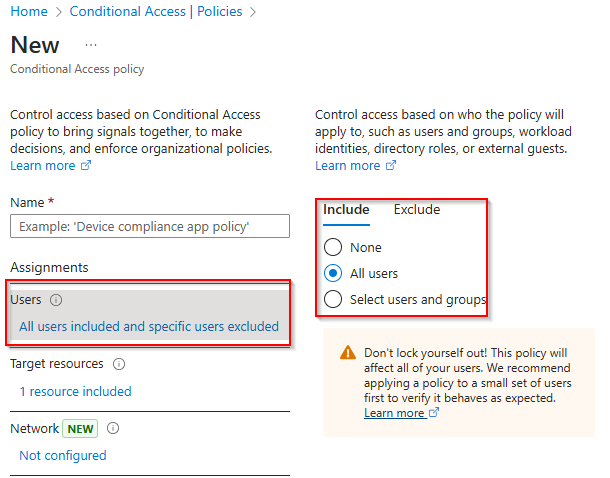Click the Network info icon
This screenshot has height=478, width=610.
pyautogui.click(x=113, y=428)
